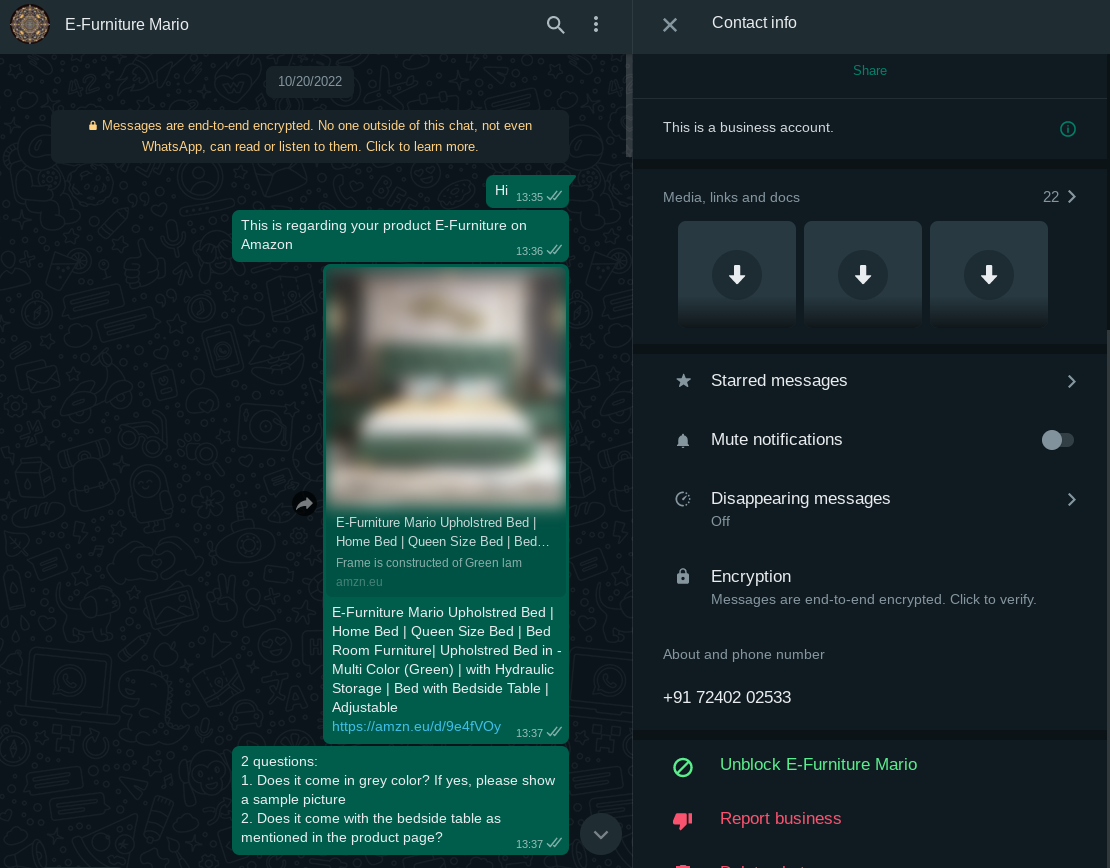This screenshot has width=1110, height=868.
Task: Click the thumbs-down report icon
Action: (x=682, y=821)
